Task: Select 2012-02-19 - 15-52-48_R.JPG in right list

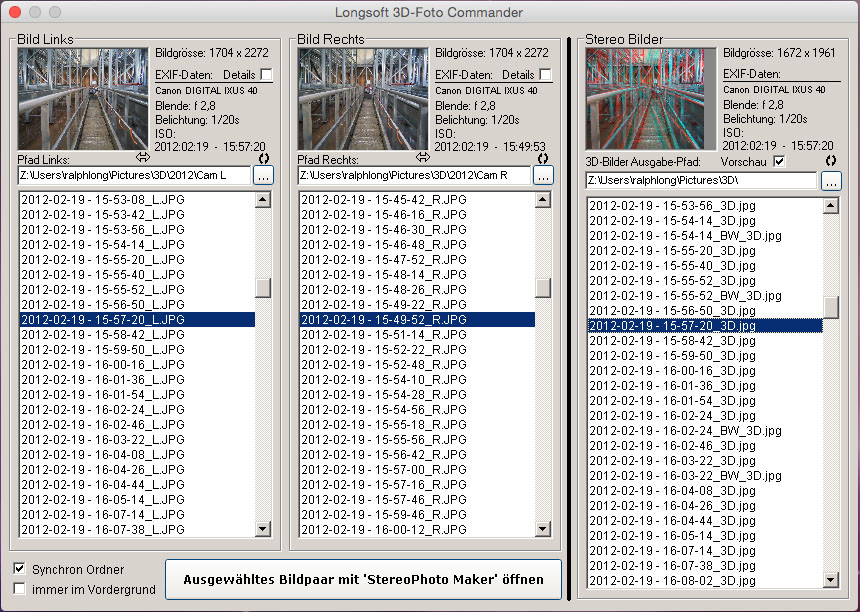Action: click(383, 365)
